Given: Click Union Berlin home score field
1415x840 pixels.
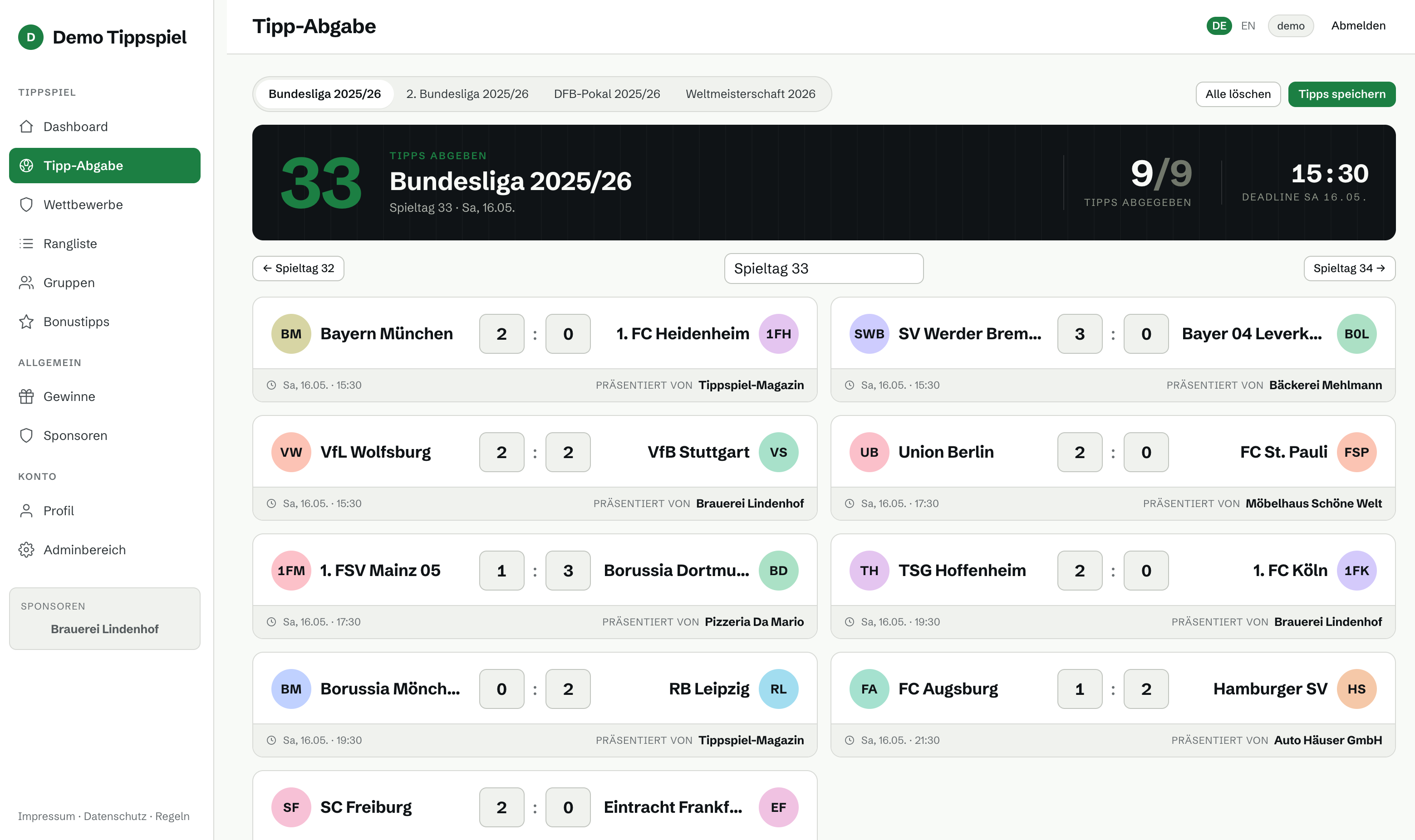Looking at the screenshot, I should [x=1080, y=452].
